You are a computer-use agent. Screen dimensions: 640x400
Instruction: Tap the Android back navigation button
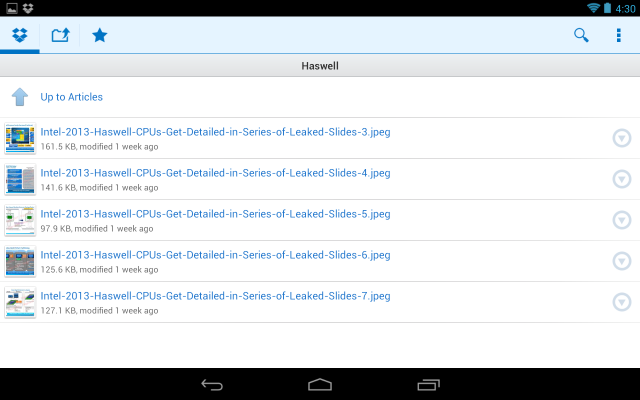pyautogui.click(x=212, y=384)
